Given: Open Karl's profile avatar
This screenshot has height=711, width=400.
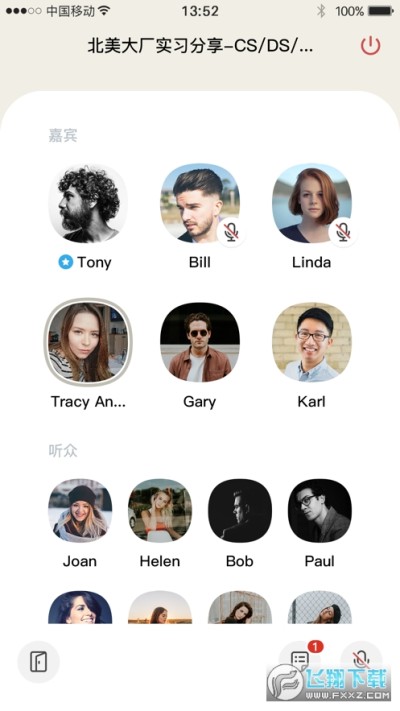Looking at the screenshot, I should coord(312,342).
